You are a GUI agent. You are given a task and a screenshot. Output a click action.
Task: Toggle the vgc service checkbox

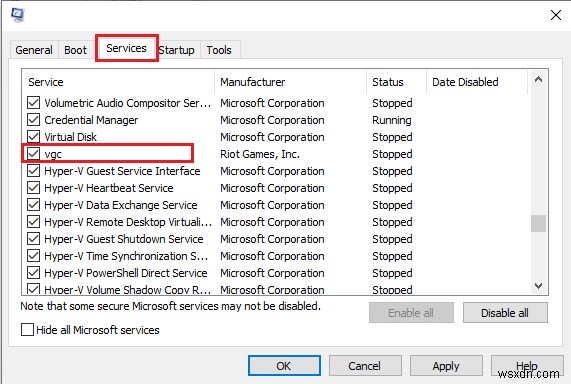tap(34, 154)
